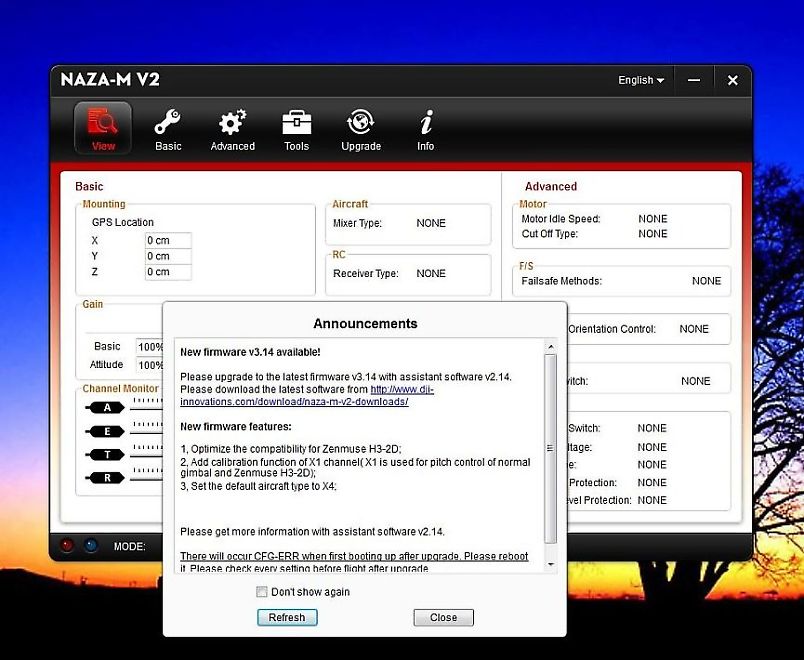Click Orientation Control NONE value
This screenshot has height=660, width=804.
click(x=694, y=329)
